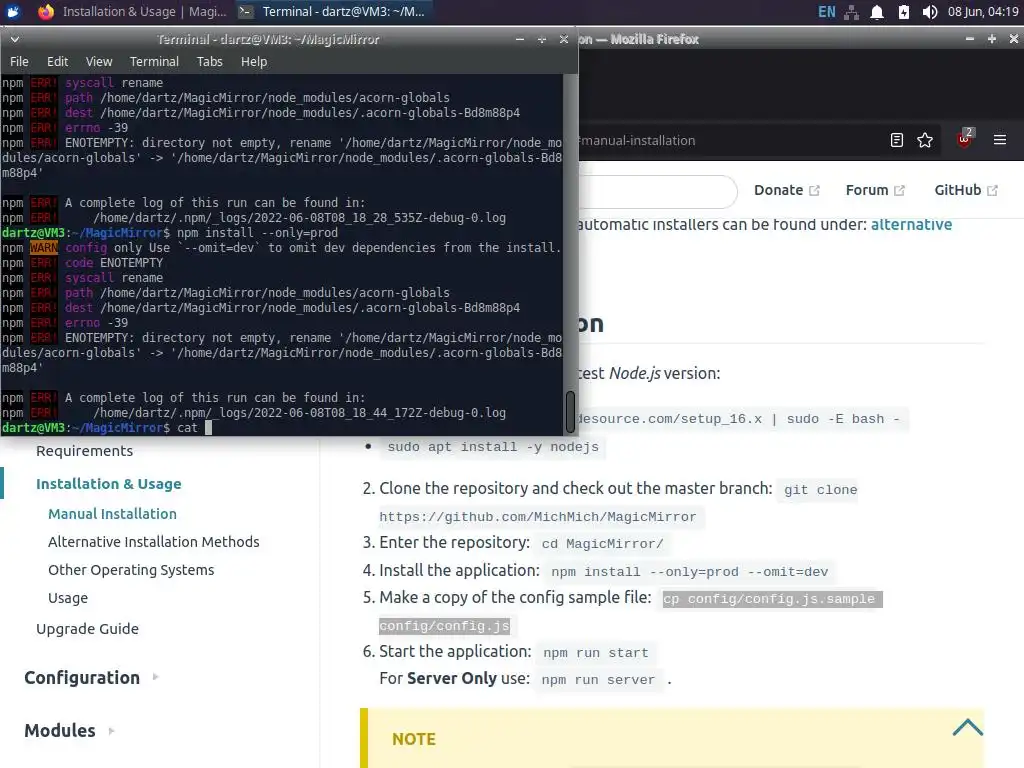The height and width of the screenshot is (768, 1024).
Task: Switch to the Terminal taskbar entry
Action: click(x=332, y=11)
